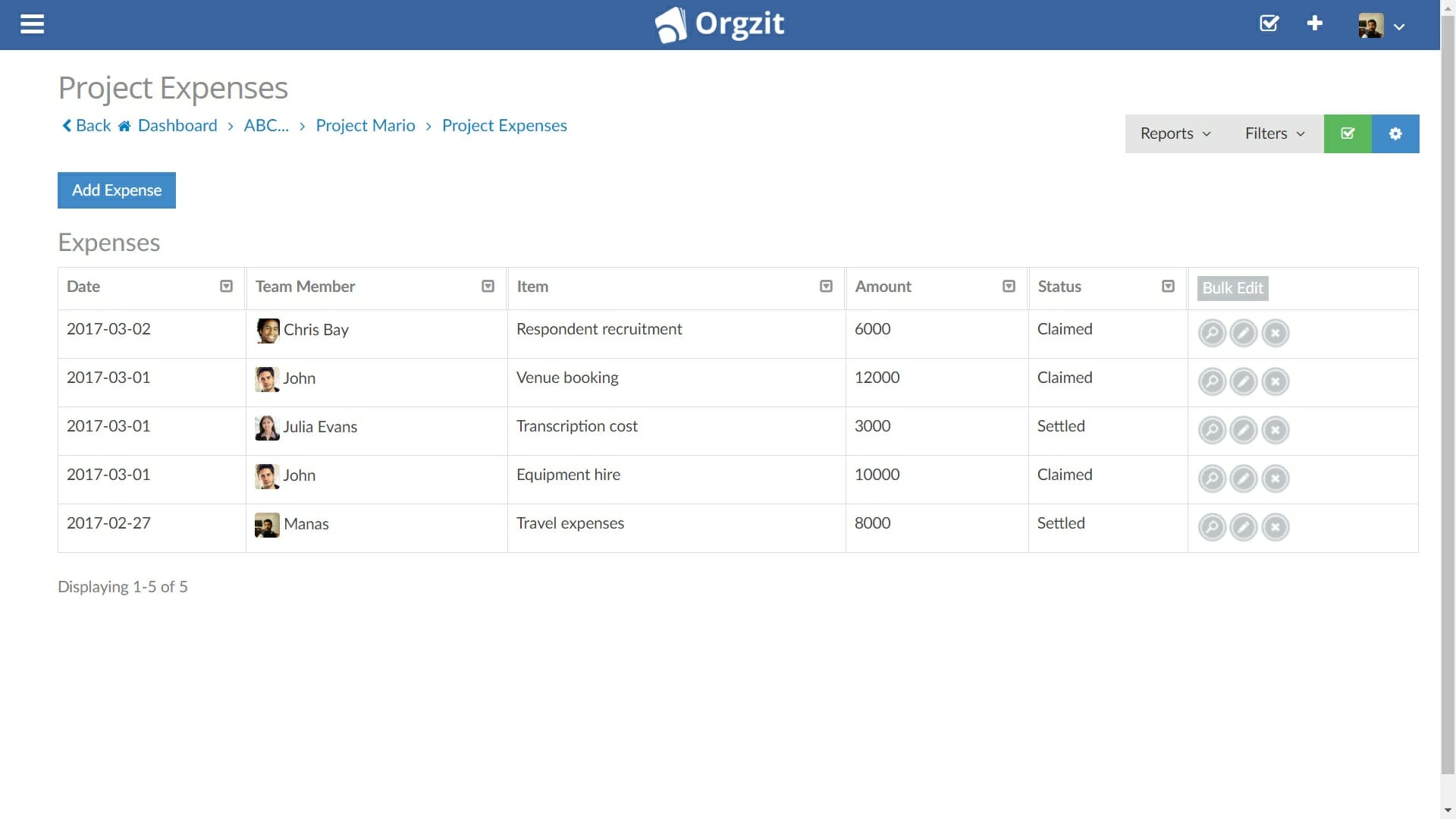Edit the Transcription cost expense

[x=1243, y=430]
